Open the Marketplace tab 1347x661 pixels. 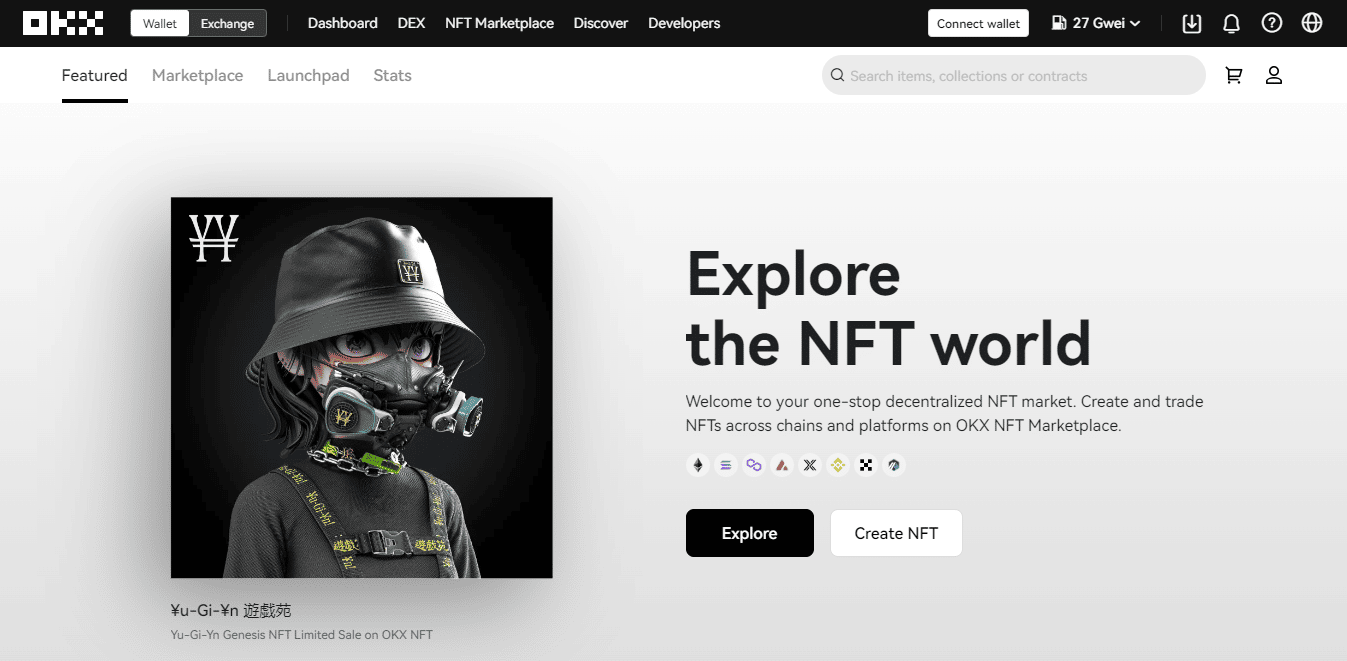(x=197, y=75)
